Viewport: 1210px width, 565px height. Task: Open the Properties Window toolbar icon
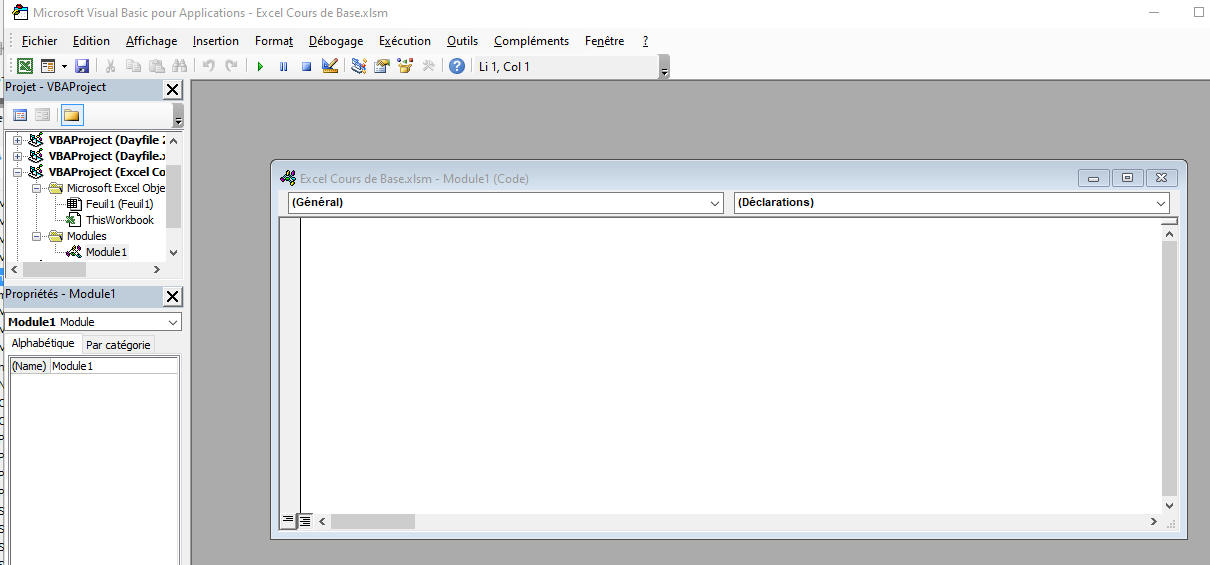(x=382, y=66)
